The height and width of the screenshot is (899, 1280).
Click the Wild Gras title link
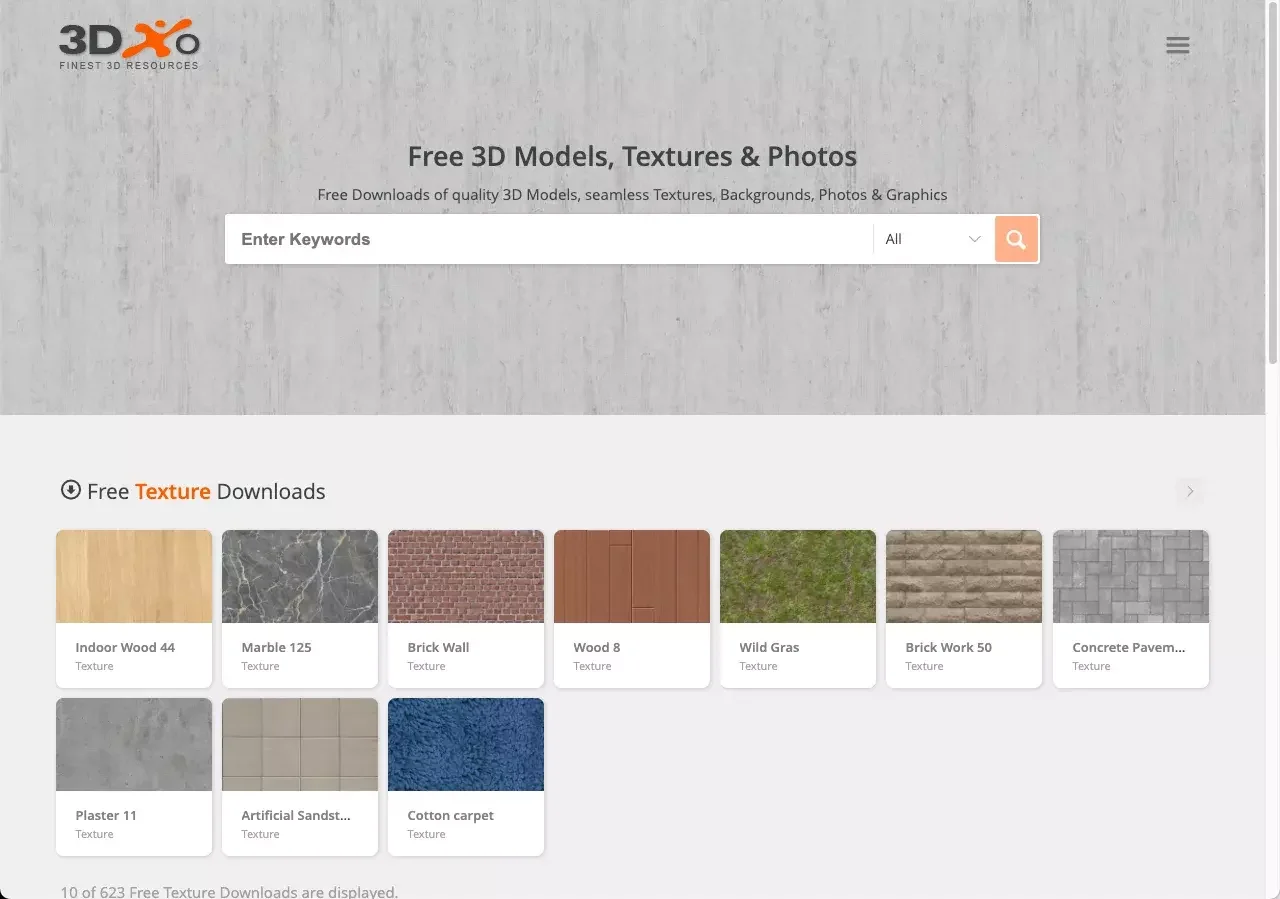point(769,647)
